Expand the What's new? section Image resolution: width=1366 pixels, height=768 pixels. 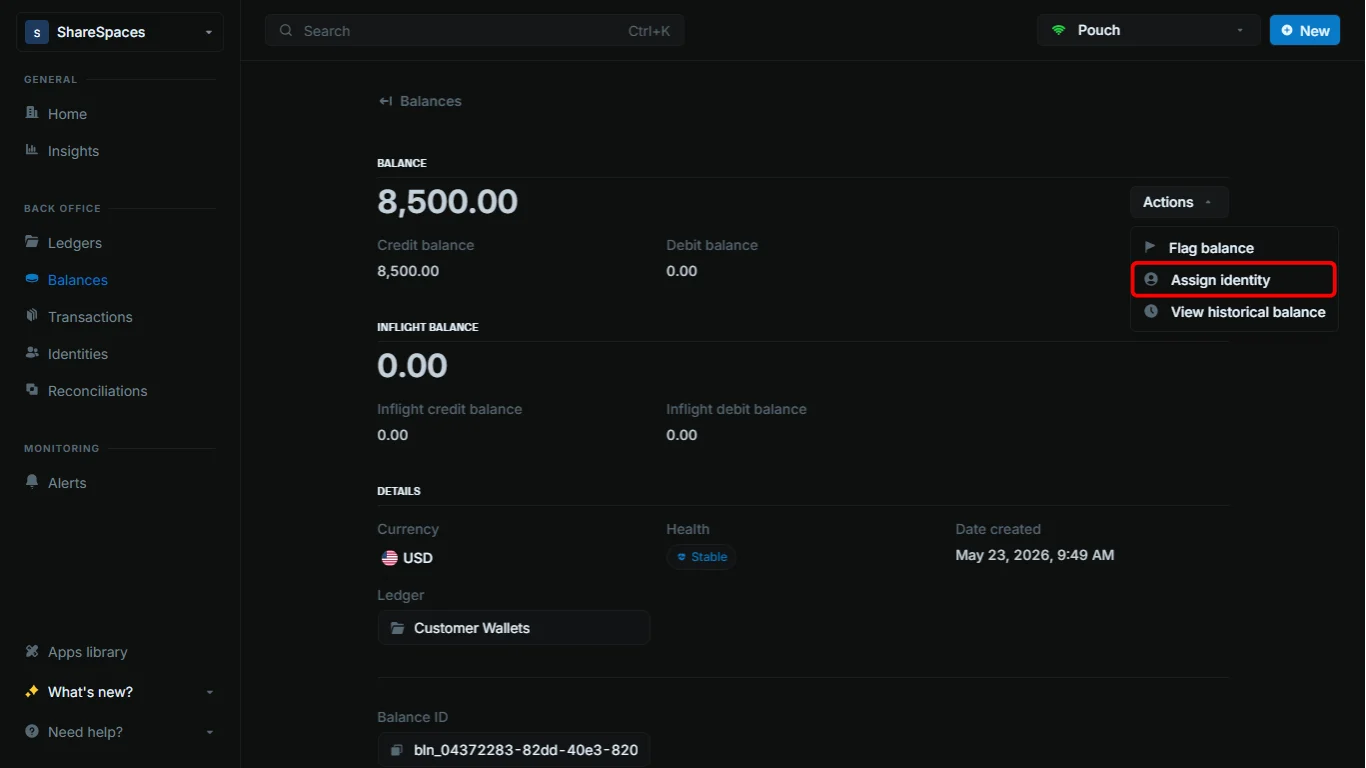[120, 692]
